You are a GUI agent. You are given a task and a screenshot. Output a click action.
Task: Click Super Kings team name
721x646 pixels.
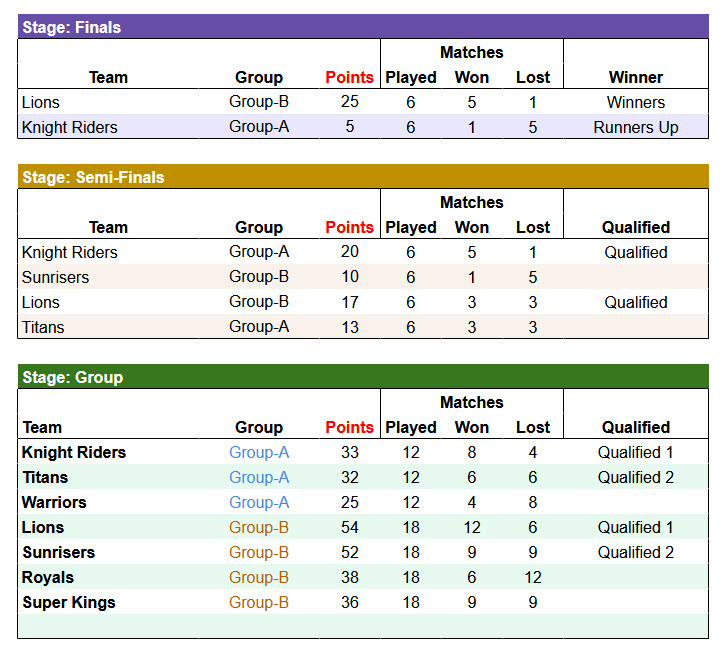tap(68, 602)
